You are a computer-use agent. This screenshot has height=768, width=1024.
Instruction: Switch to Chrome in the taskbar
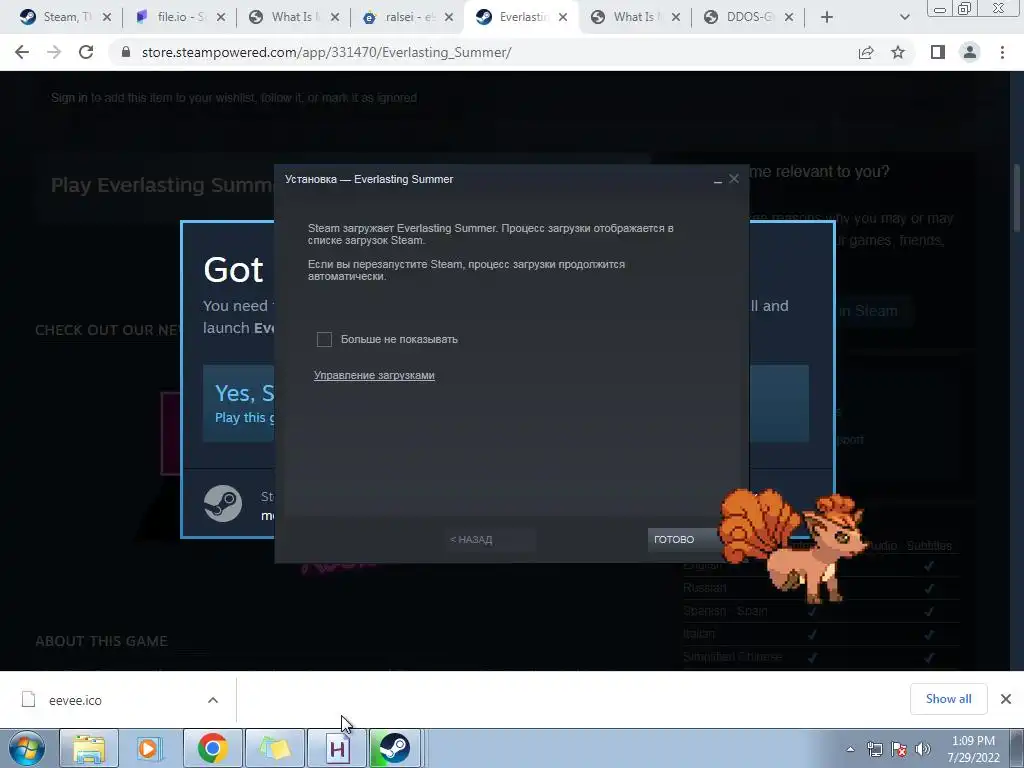click(x=213, y=748)
